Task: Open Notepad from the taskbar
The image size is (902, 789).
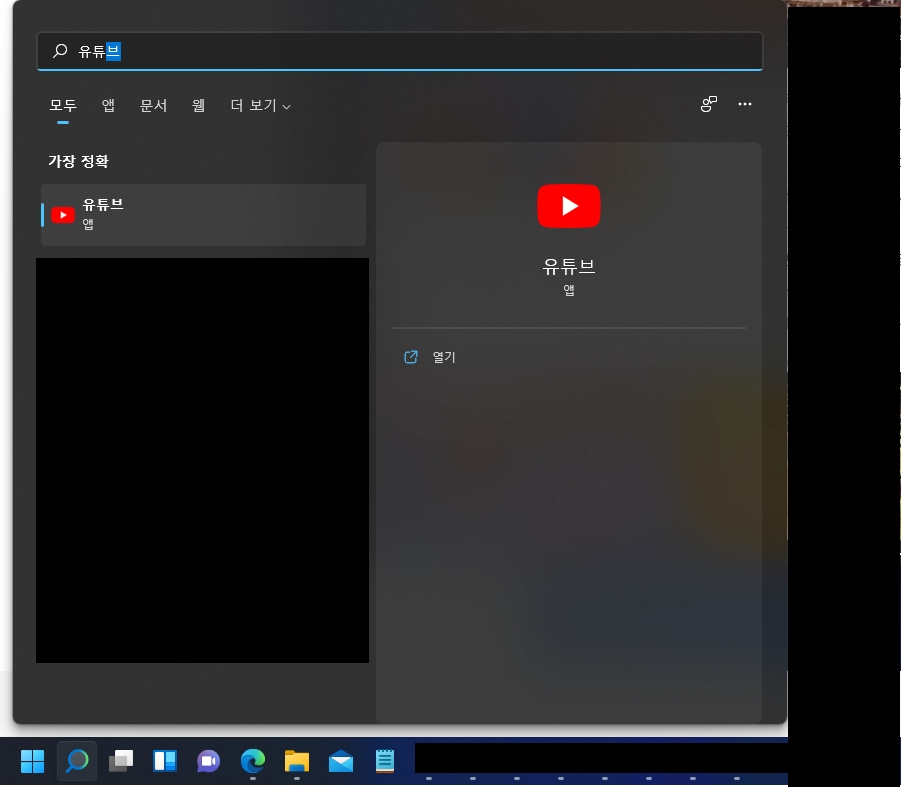Action: point(385,761)
